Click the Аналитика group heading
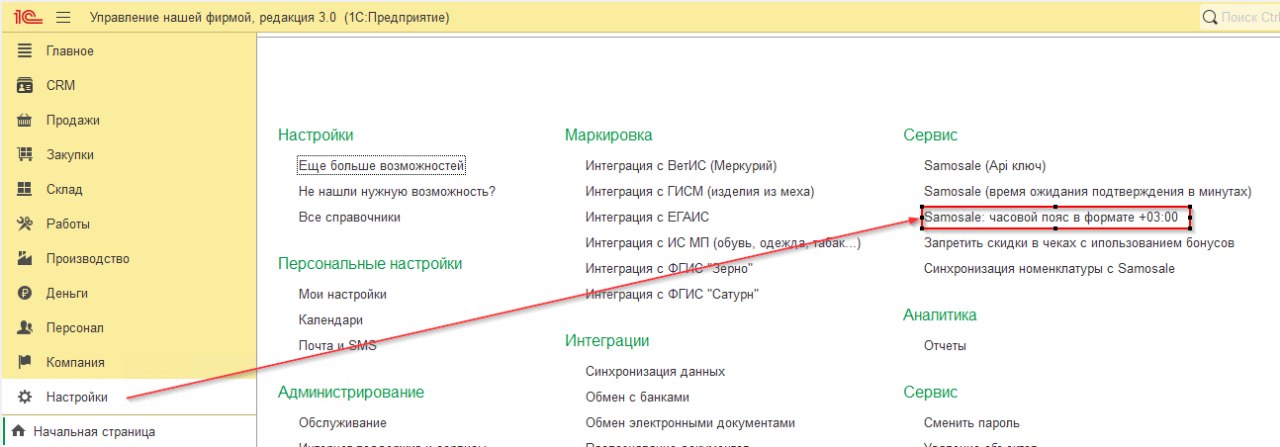Screen dimensions: 1280x447 (940, 315)
